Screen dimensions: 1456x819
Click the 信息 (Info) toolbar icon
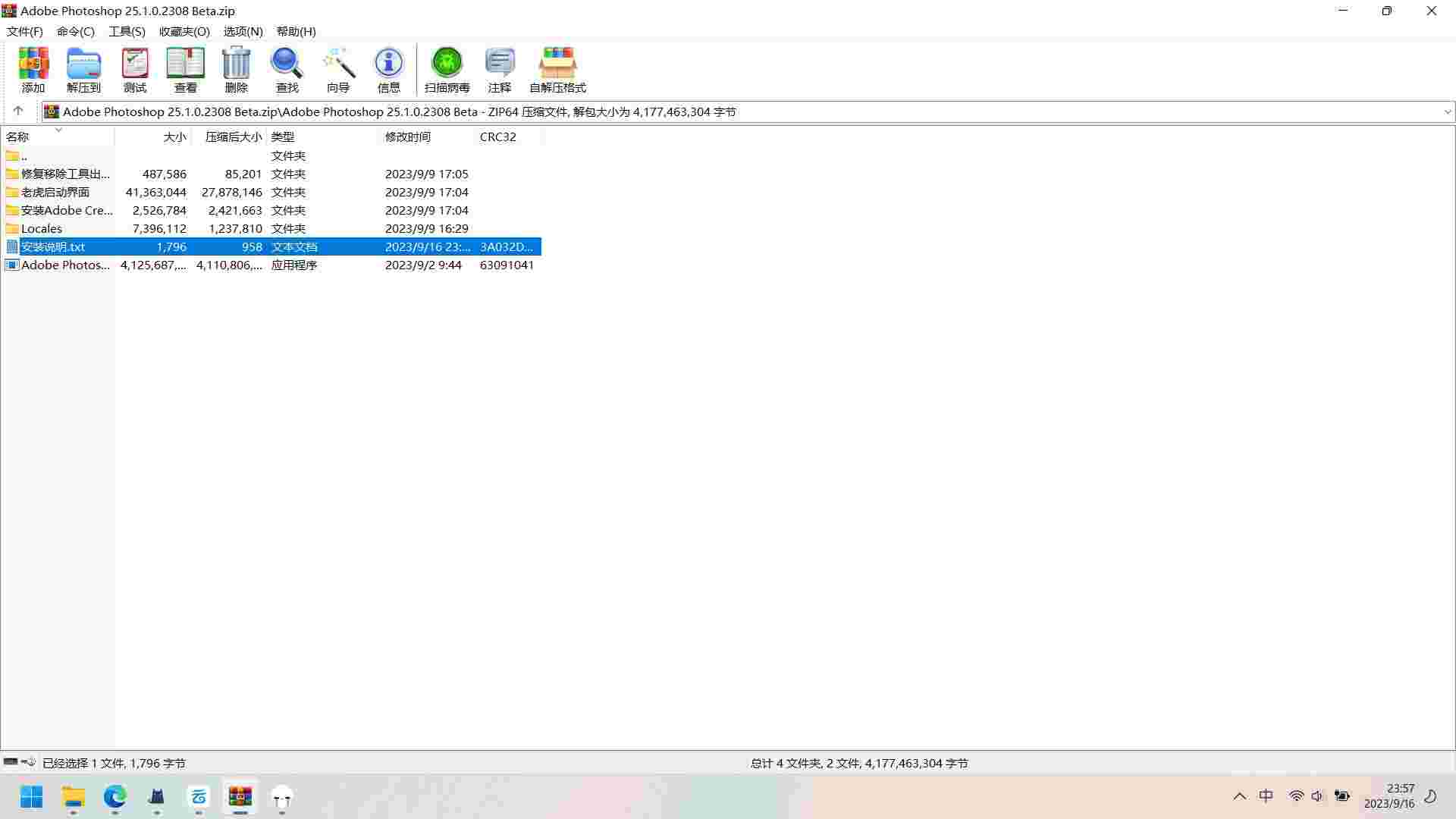(x=389, y=70)
